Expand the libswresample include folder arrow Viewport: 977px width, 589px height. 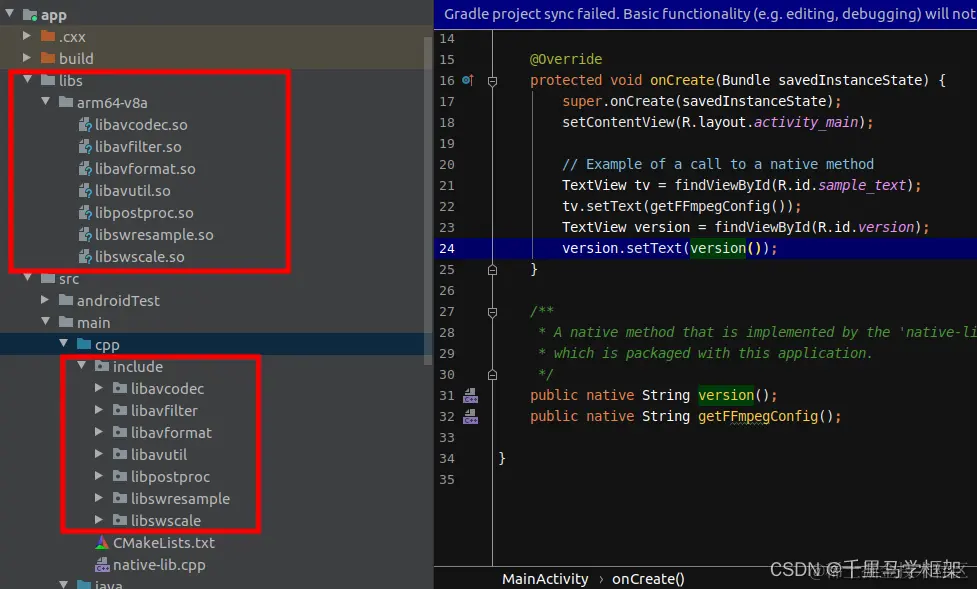point(98,497)
